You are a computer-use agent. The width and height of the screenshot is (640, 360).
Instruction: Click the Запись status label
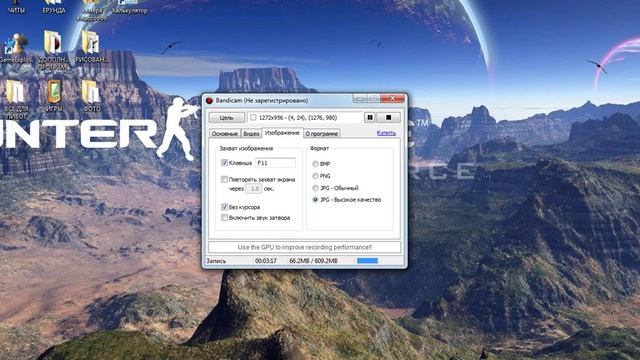(216, 261)
